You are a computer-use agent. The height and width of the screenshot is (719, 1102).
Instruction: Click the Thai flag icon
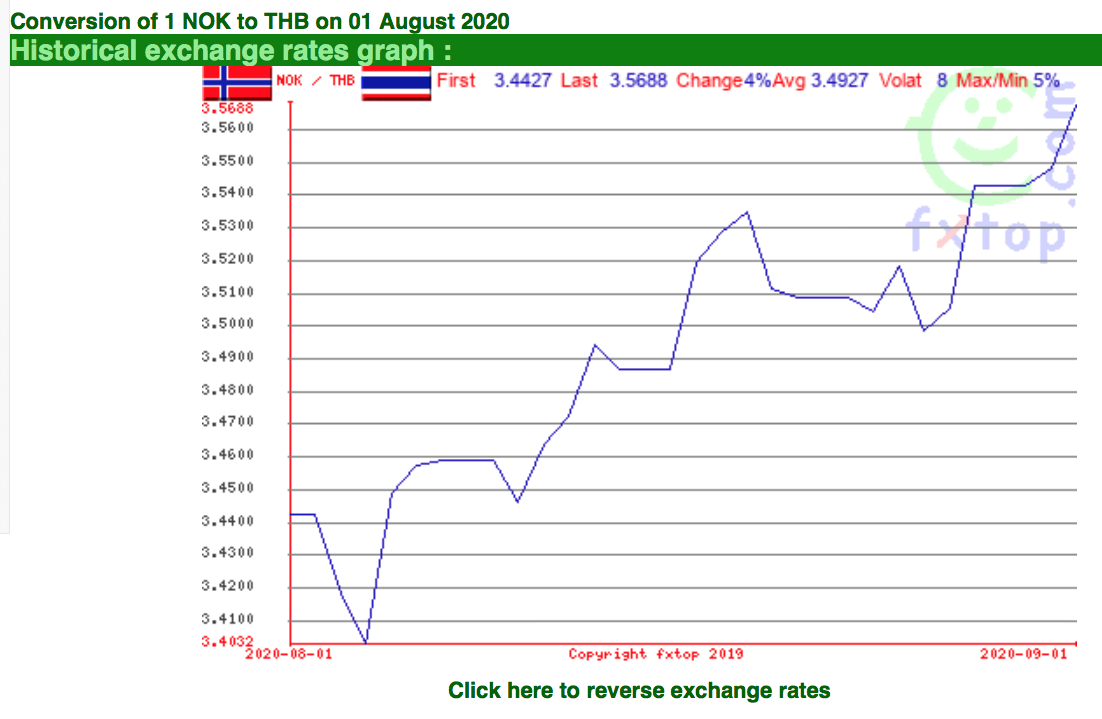(x=396, y=83)
